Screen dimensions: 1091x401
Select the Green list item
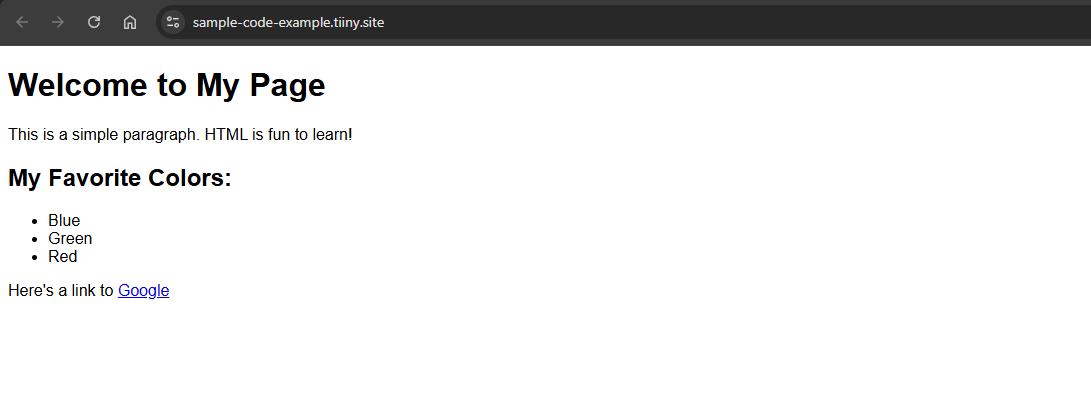point(70,238)
